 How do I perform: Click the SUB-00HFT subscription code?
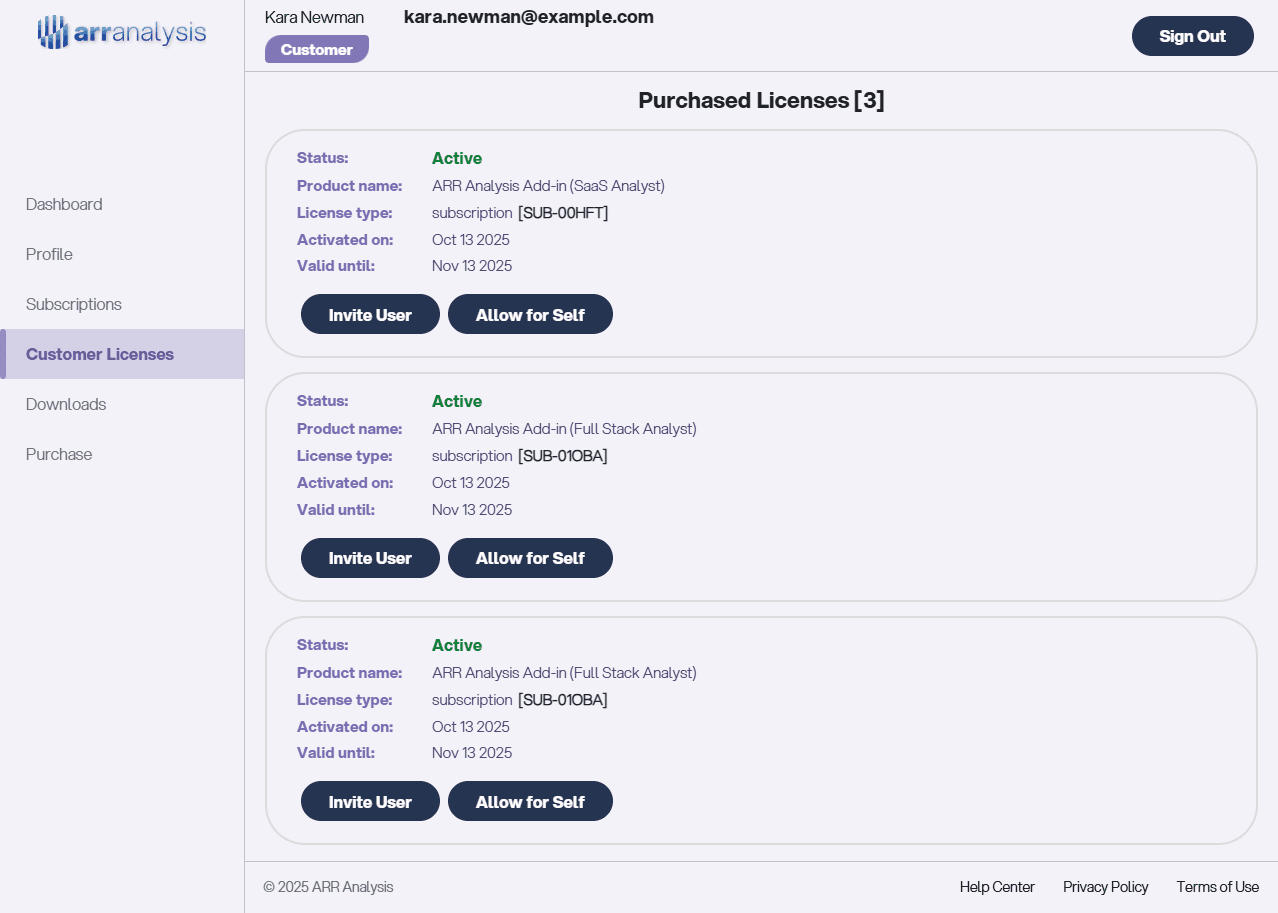[563, 213]
